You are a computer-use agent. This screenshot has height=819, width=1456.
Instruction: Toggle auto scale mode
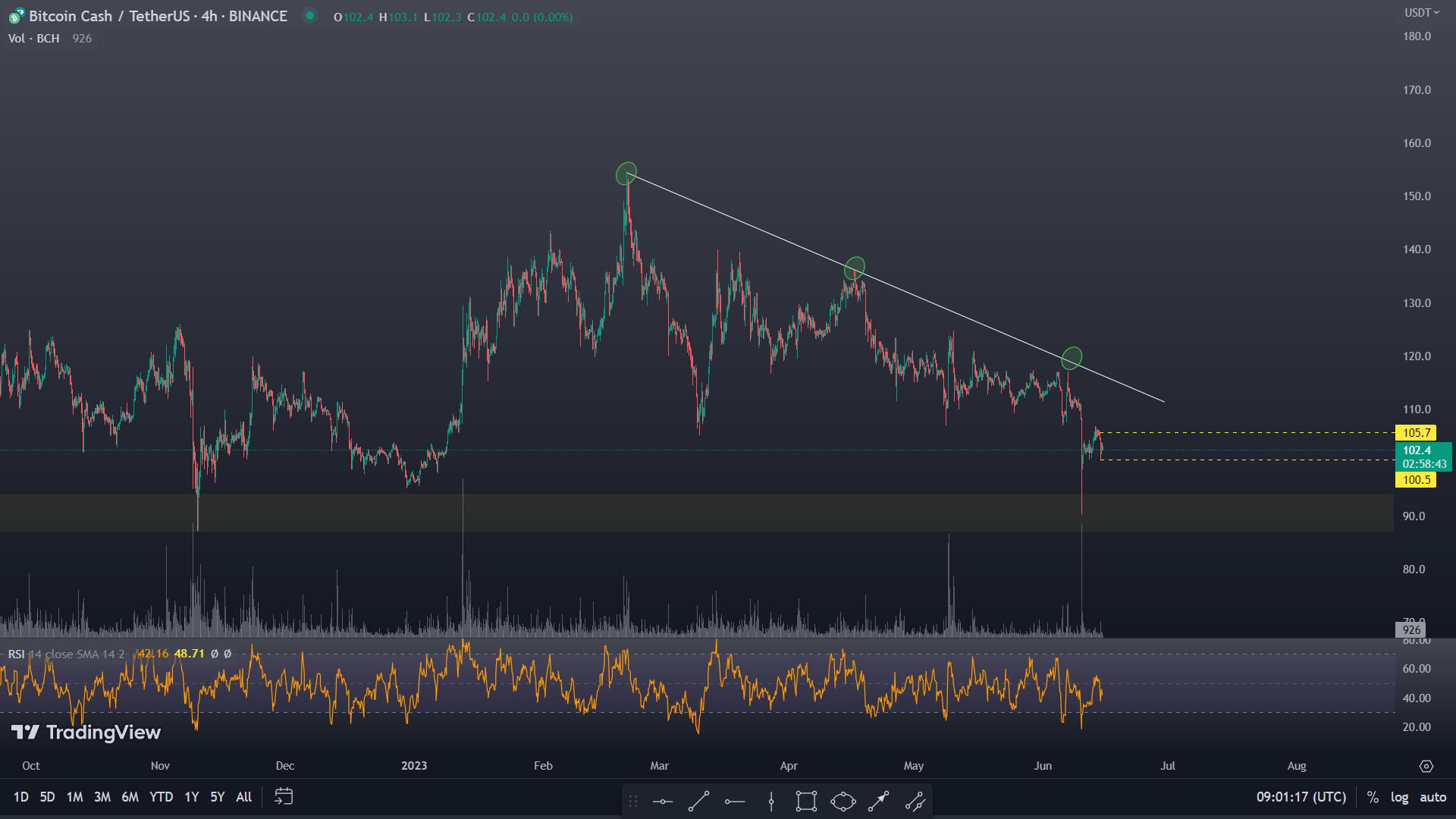point(1432,797)
